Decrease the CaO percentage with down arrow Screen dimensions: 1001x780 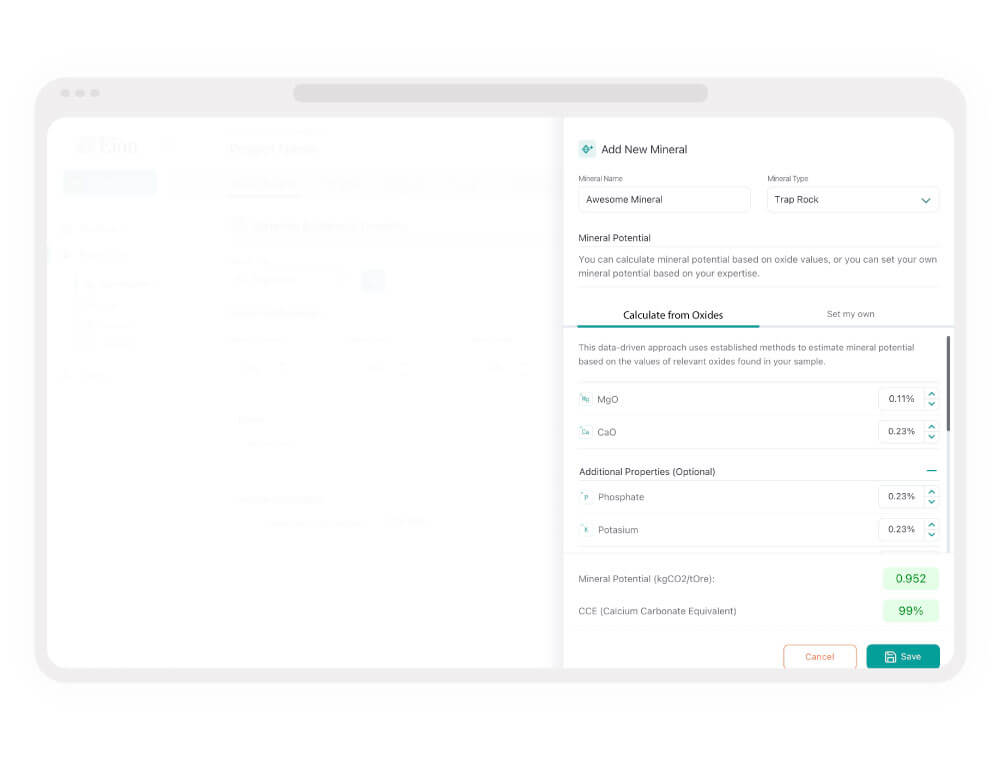click(931, 437)
